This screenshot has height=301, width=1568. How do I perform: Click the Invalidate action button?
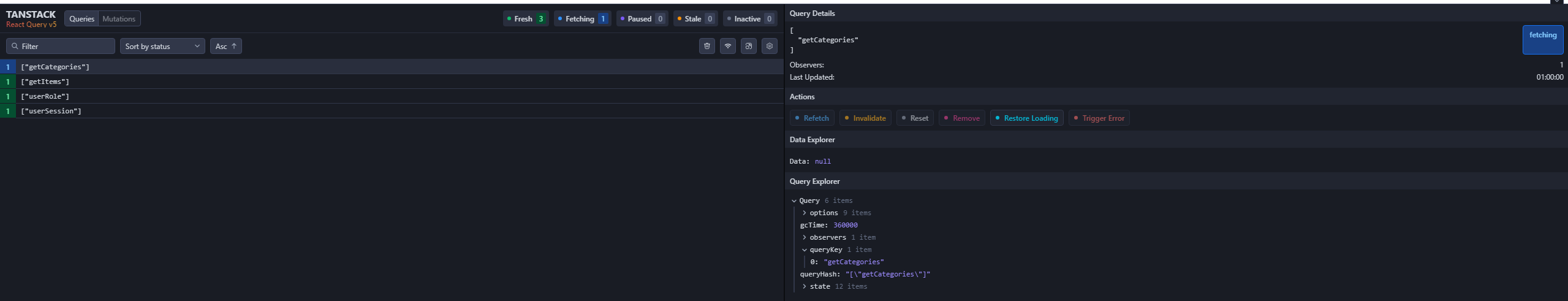coord(865,118)
